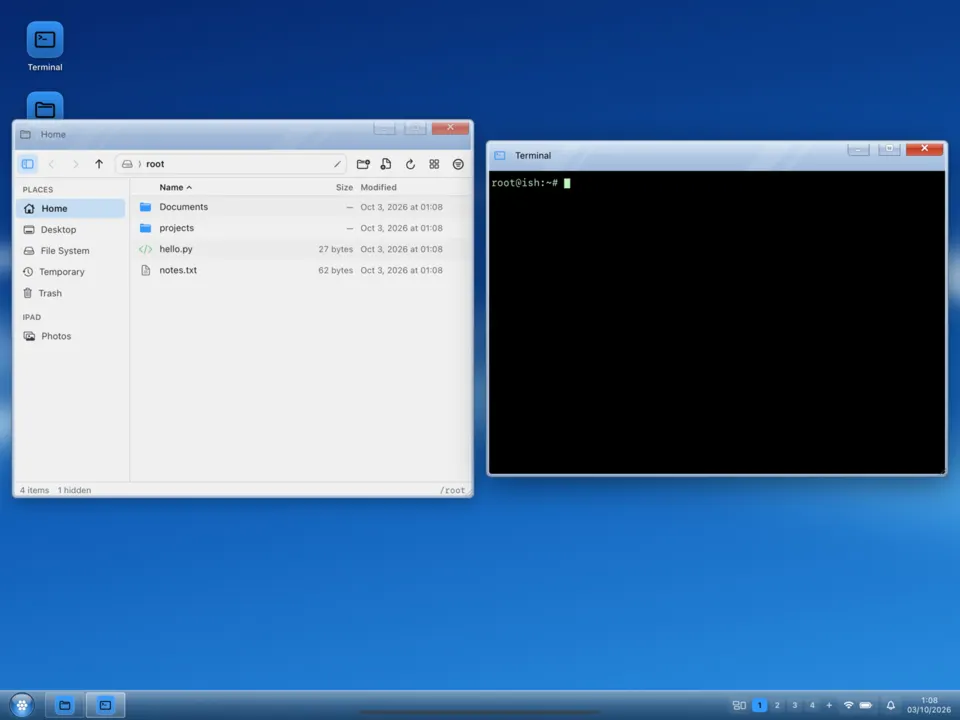
Task: Create a new folder via toolbar icon
Action: (363, 164)
